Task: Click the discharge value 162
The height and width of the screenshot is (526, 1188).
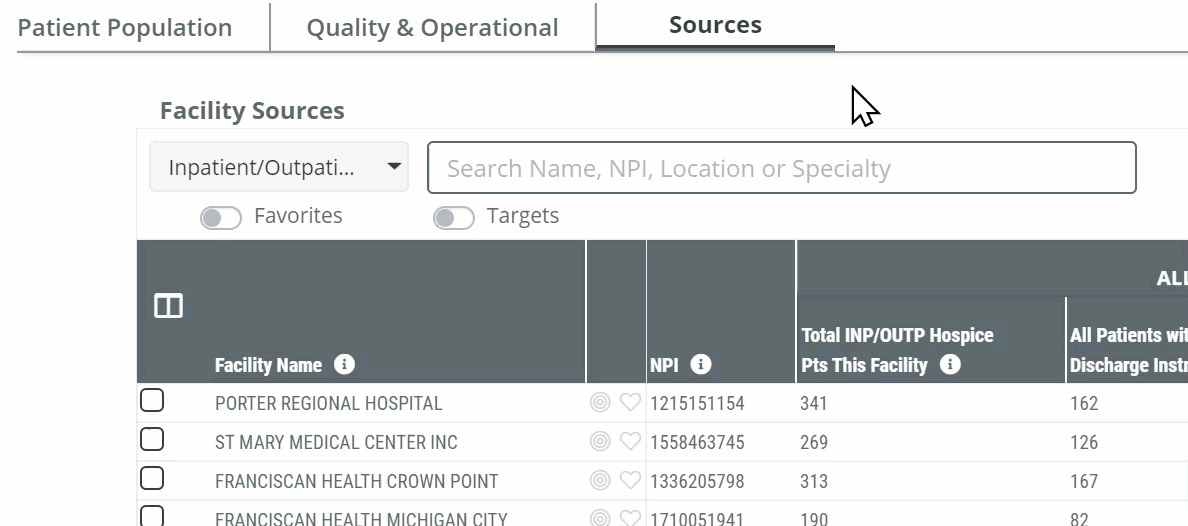Action: [x=1083, y=403]
